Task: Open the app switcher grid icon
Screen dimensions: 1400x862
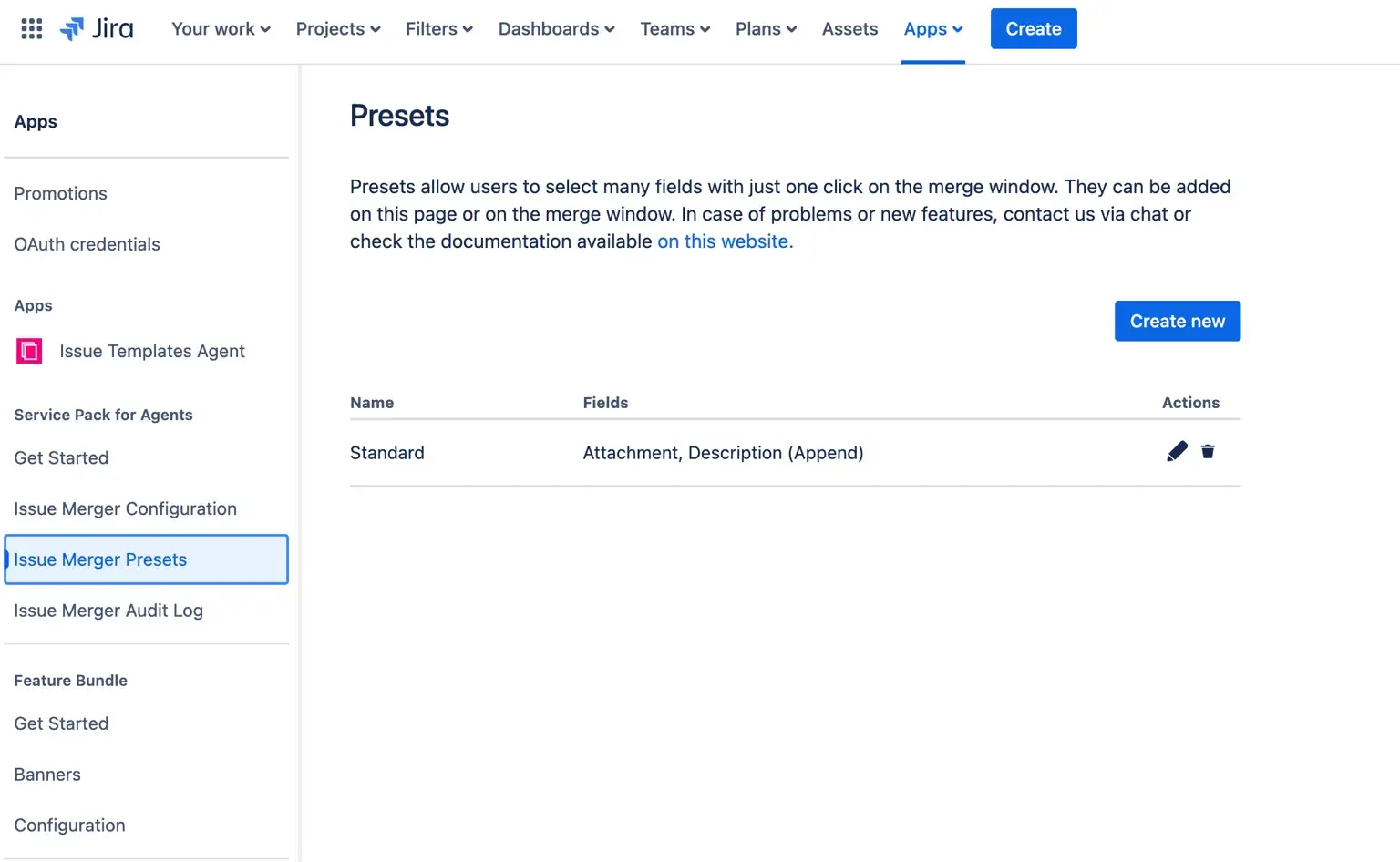Action: coord(32,29)
